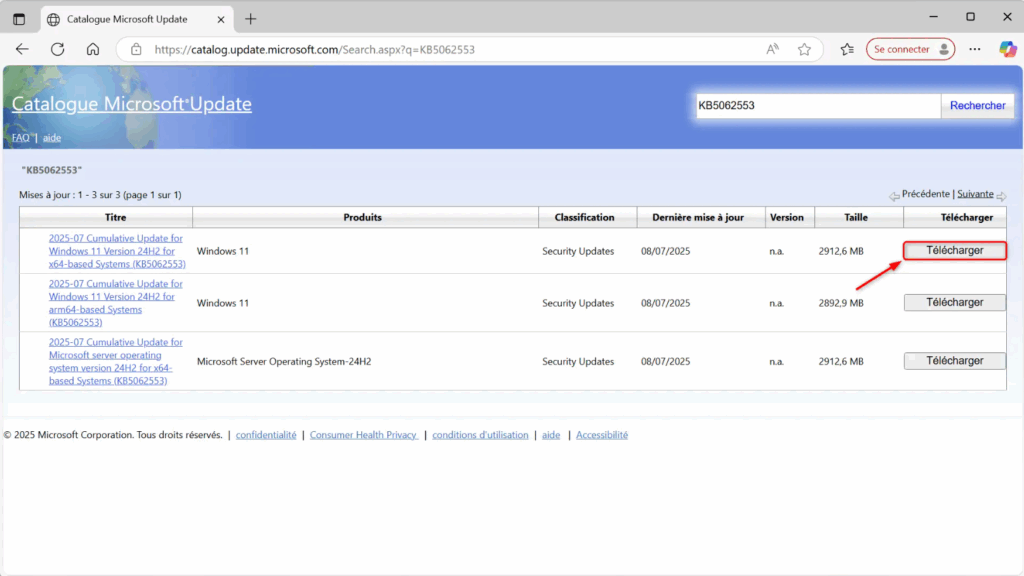Click the Se connecter sign-in button
The image size is (1024, 576).
tap(910, 49)
